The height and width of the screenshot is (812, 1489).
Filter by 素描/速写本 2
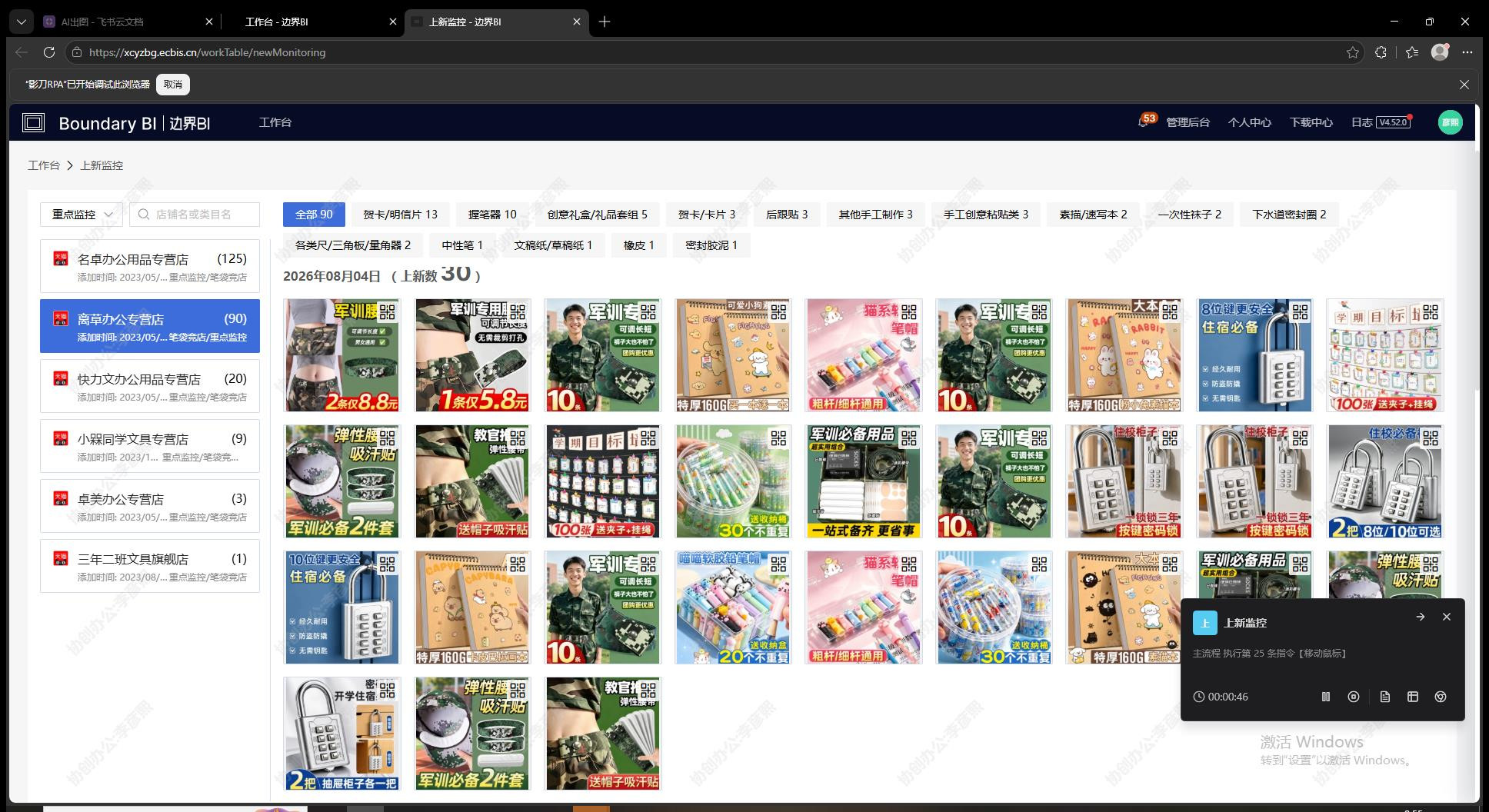[1093, 215]
